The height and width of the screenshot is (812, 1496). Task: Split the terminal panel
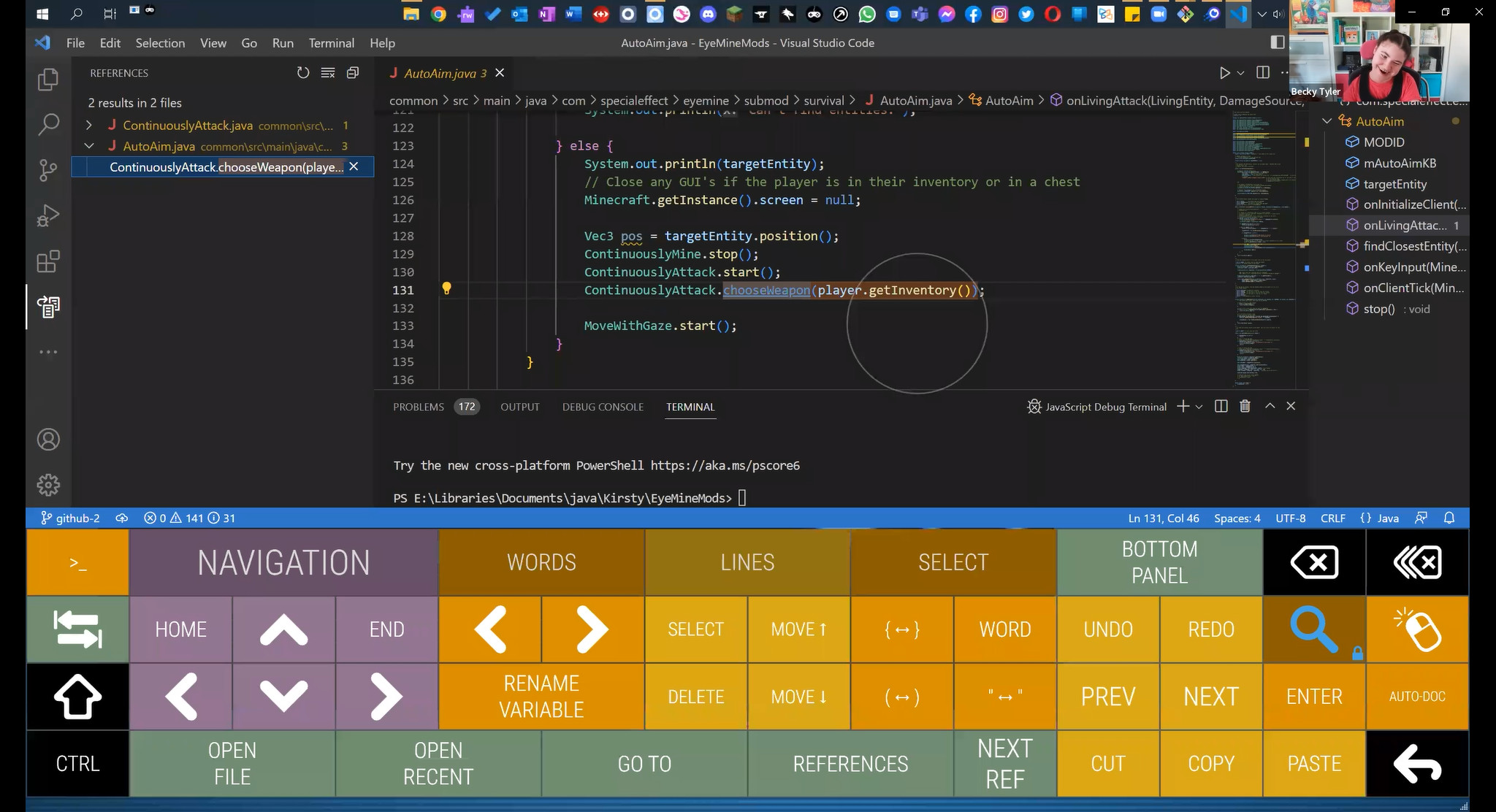coord(1221,407)
